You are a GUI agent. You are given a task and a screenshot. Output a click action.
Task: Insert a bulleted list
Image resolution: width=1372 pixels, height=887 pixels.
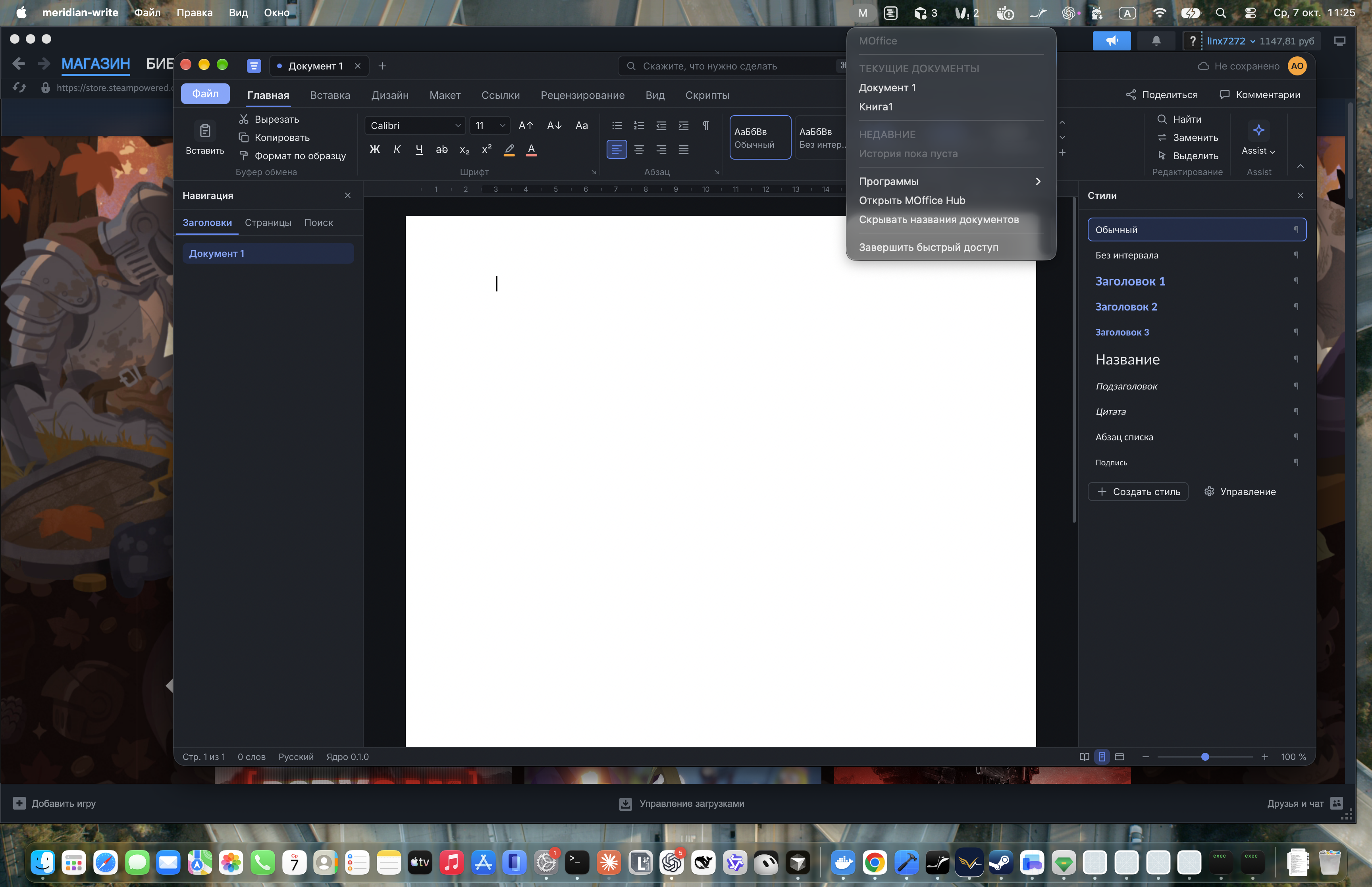(617, 125)
